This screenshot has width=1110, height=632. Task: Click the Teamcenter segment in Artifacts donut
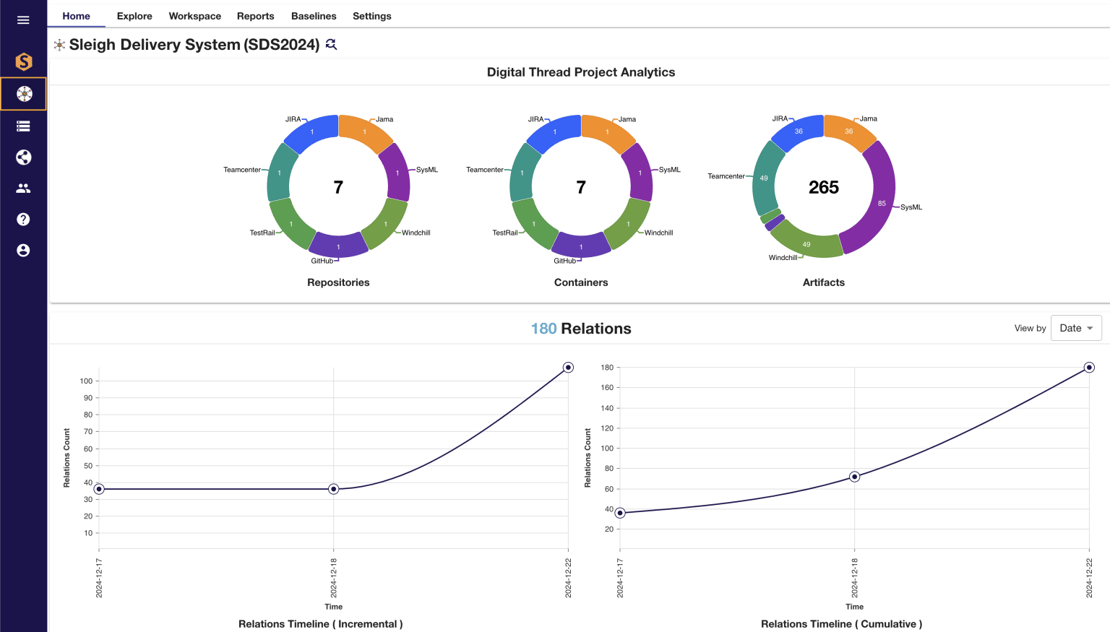coord(766,177)
